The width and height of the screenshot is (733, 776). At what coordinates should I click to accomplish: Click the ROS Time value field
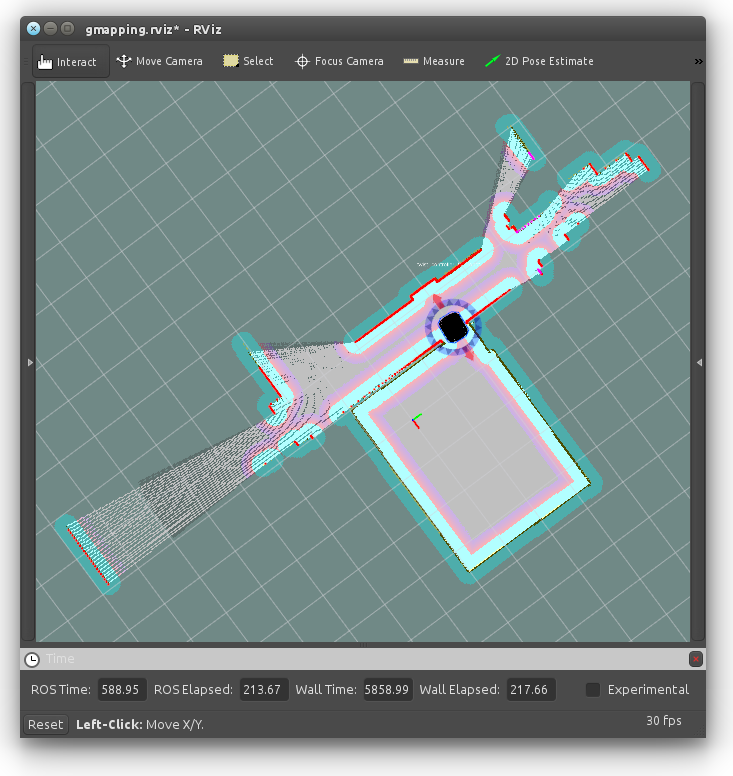click(122, 690)
